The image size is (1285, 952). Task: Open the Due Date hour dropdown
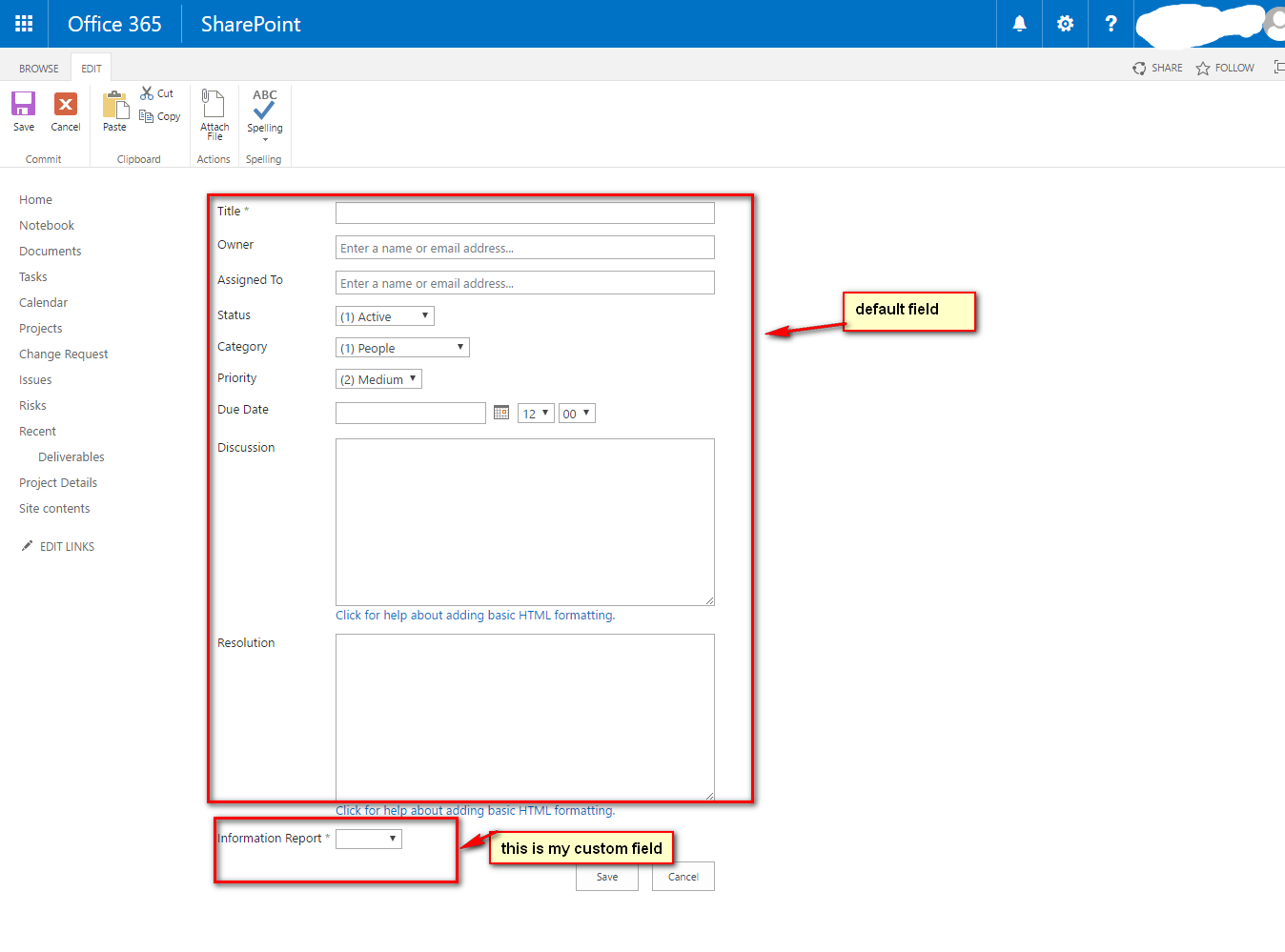pyautogui.click(x=536, y=414)
